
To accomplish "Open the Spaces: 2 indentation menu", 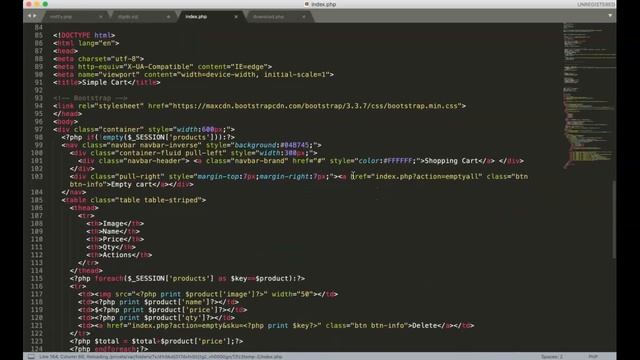I will pos(551,357).
